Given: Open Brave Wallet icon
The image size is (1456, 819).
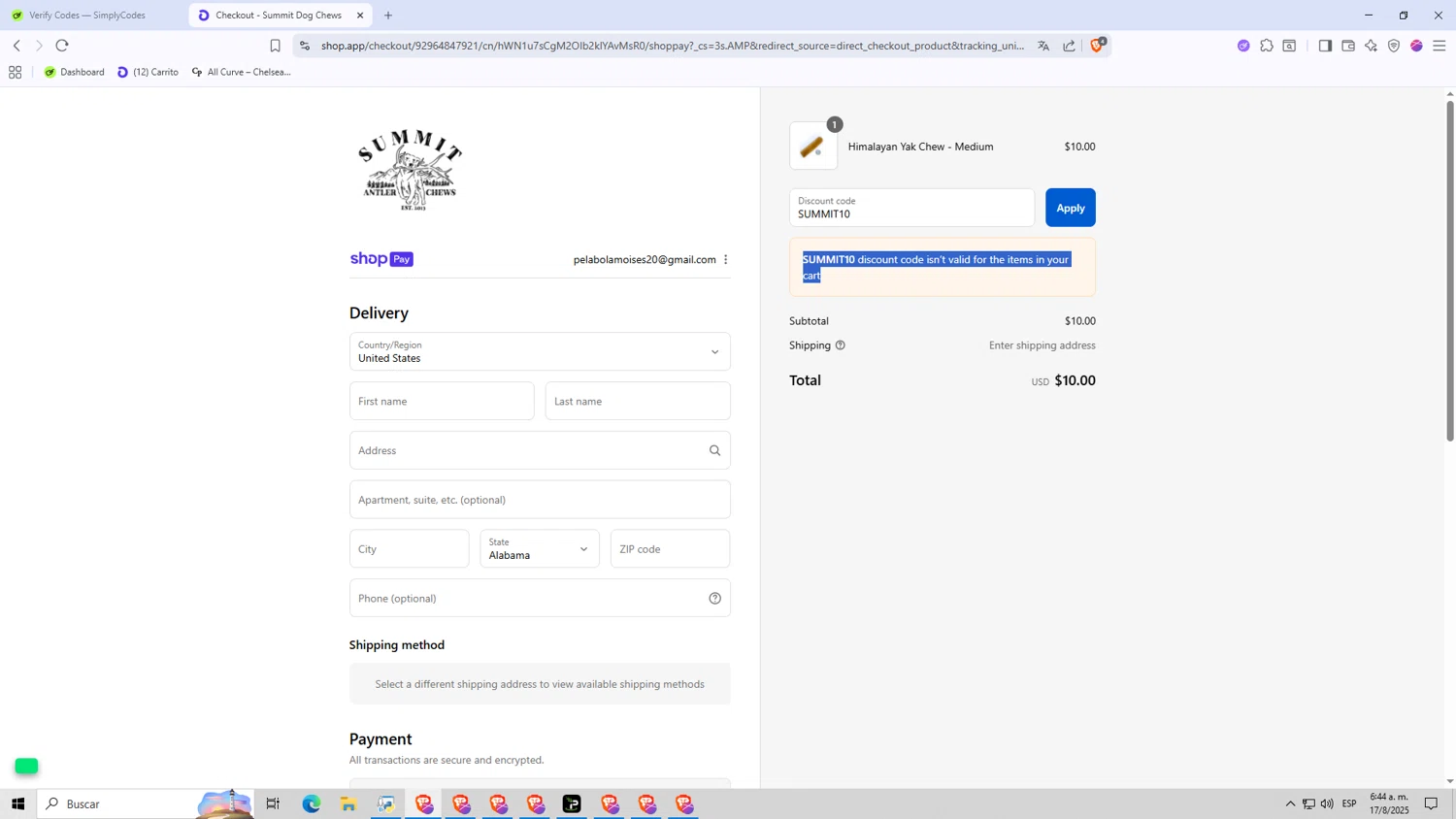Looking at the screenshot, I should click(x=1348, y=46).
